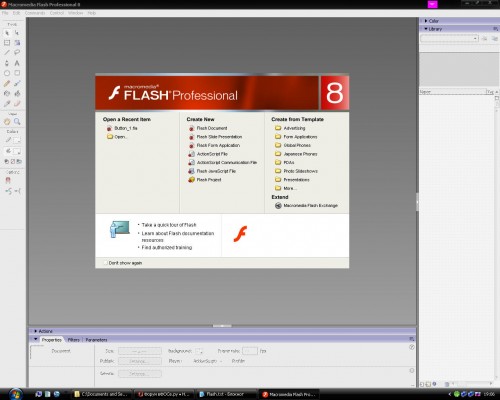Create a new Flash Document
This screenshot has height=400, width=500.
click(x=208, y=128)
